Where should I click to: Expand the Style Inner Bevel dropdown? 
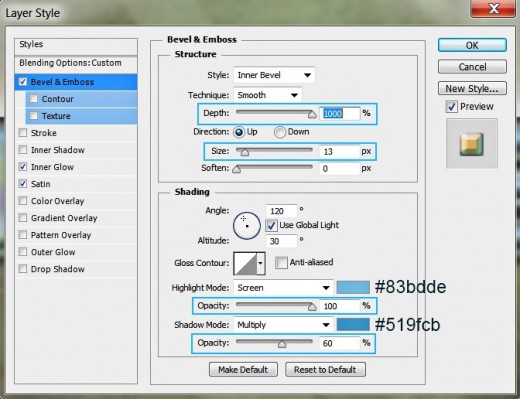tap(274, 75)
